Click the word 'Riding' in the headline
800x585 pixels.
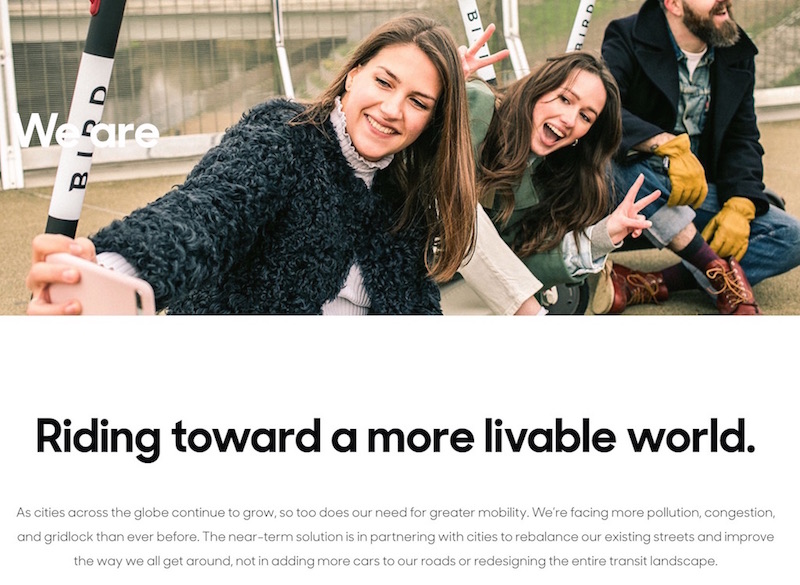[98, 439]
